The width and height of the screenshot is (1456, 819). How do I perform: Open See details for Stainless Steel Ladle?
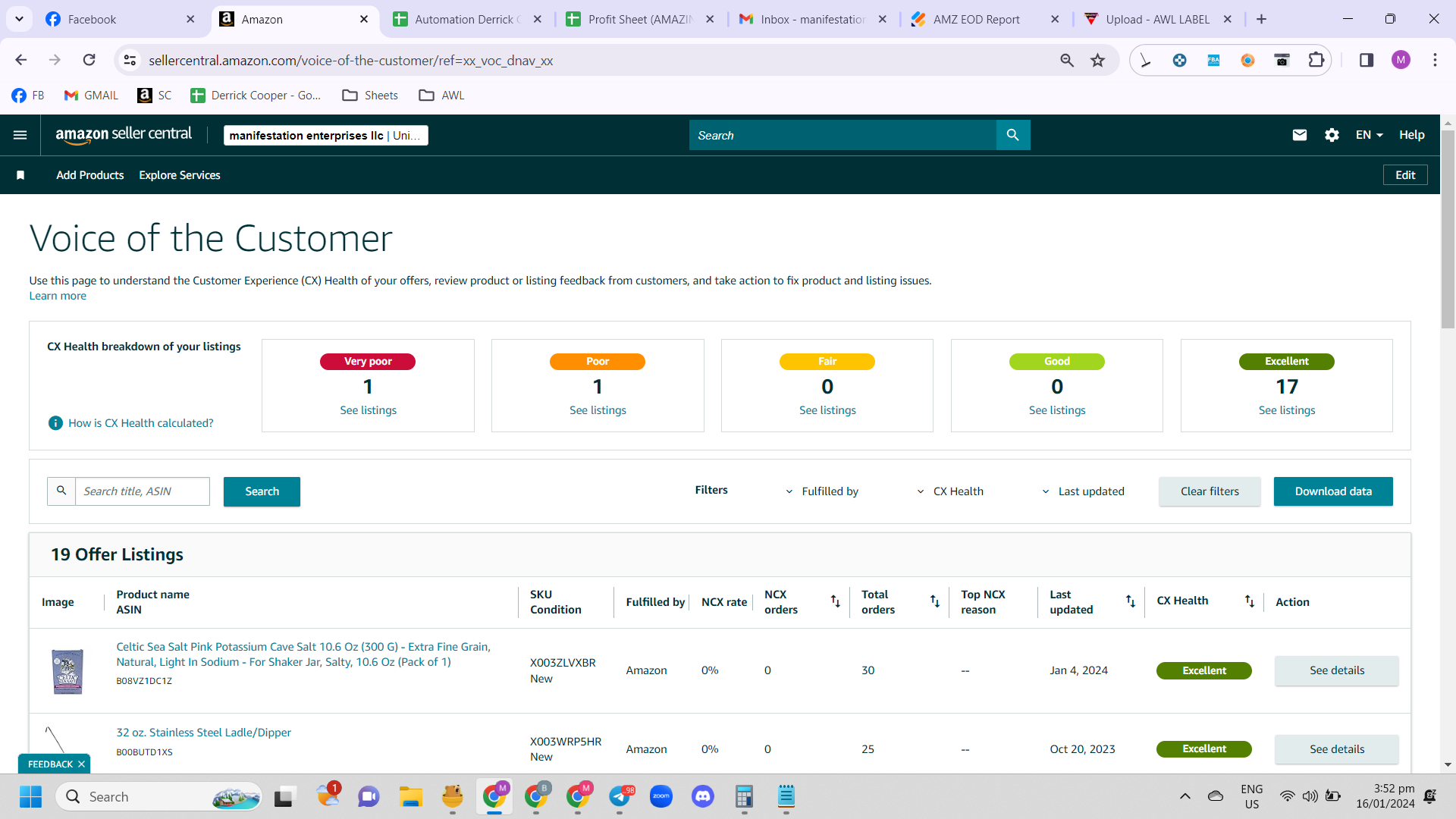1336,749
